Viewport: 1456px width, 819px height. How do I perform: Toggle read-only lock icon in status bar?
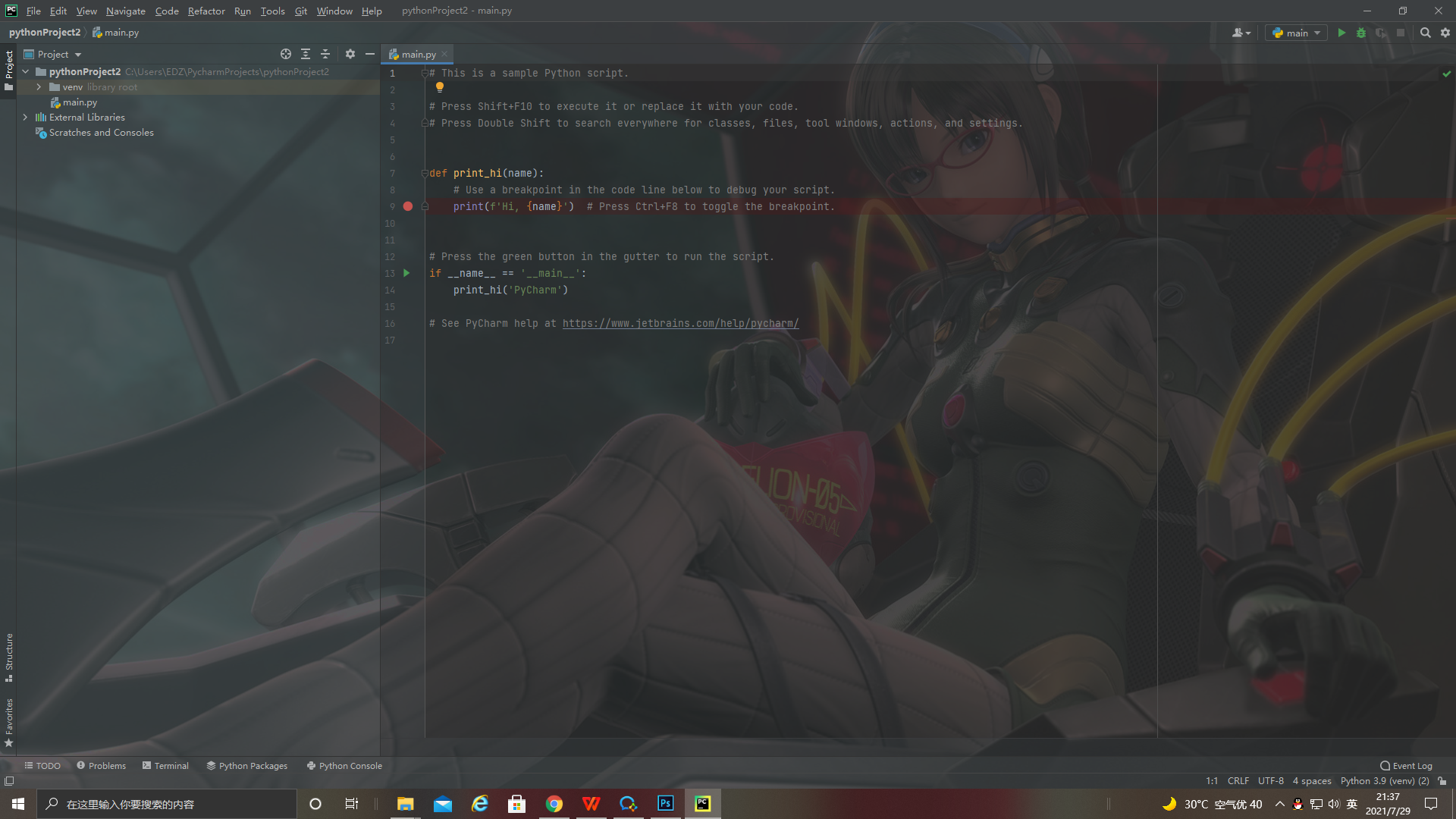point(1442,780)
